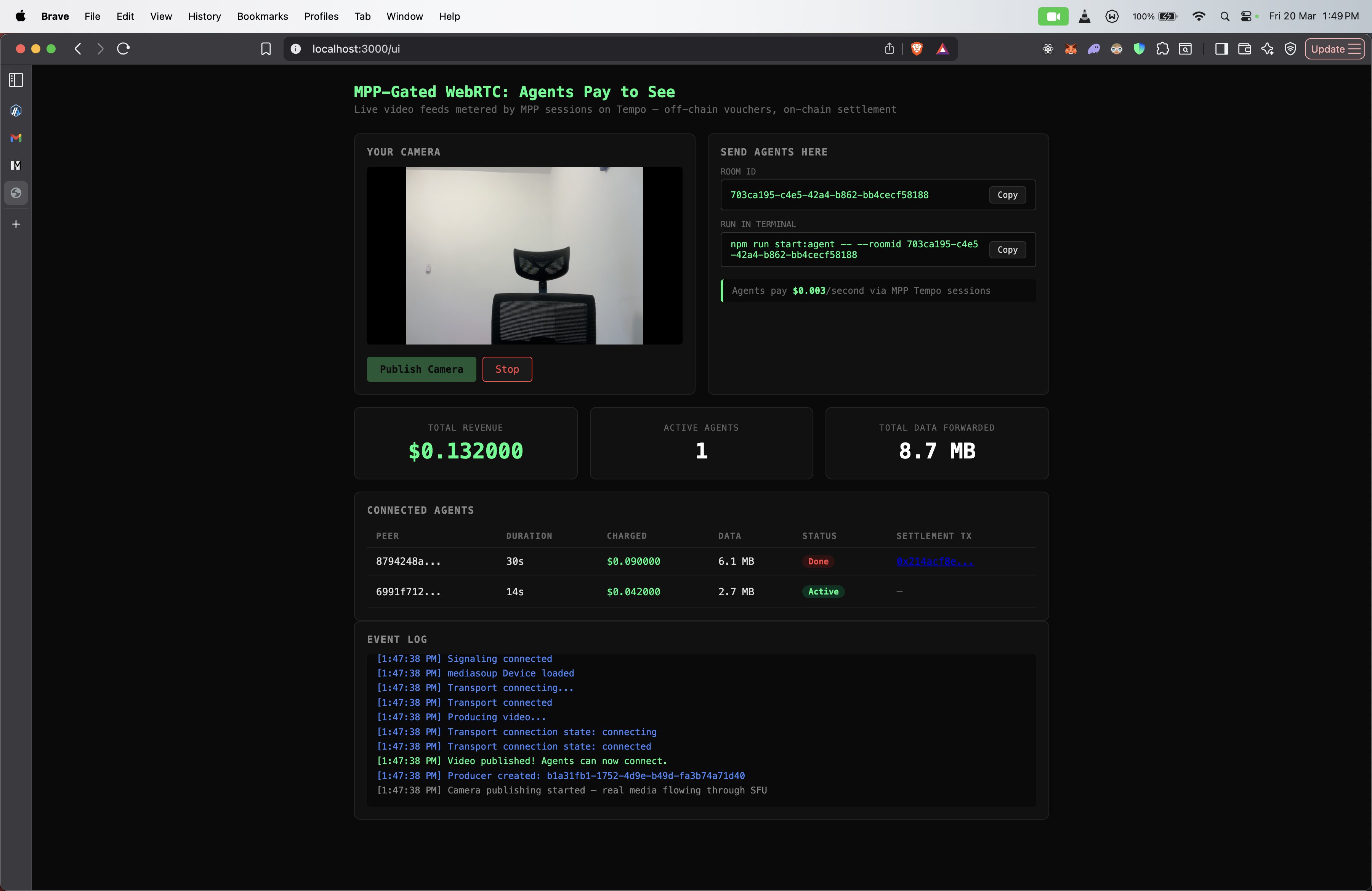The height and width of the screenshot is (891, 1372).
Task: Click the red Stop button
Action: (x=507, y=369)
